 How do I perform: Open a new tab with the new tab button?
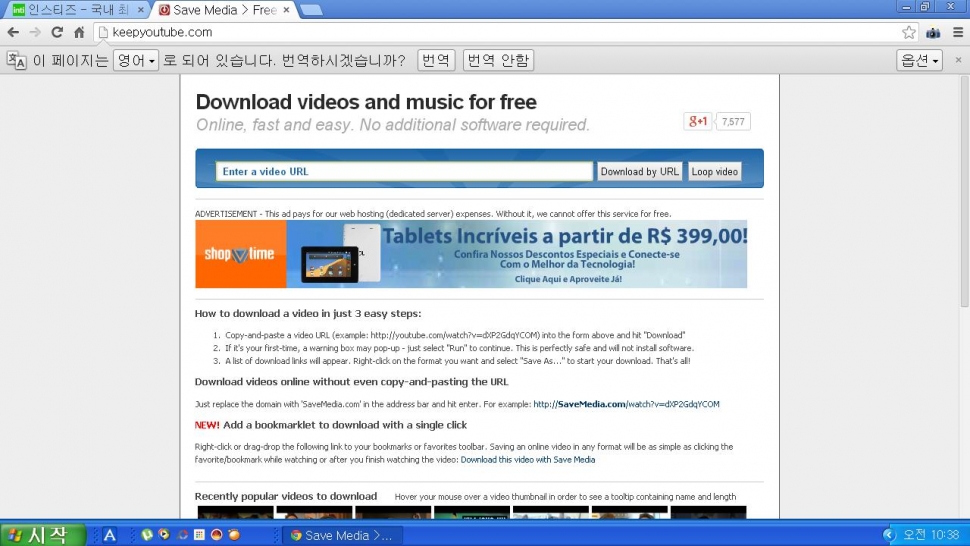tap(311, 10)
